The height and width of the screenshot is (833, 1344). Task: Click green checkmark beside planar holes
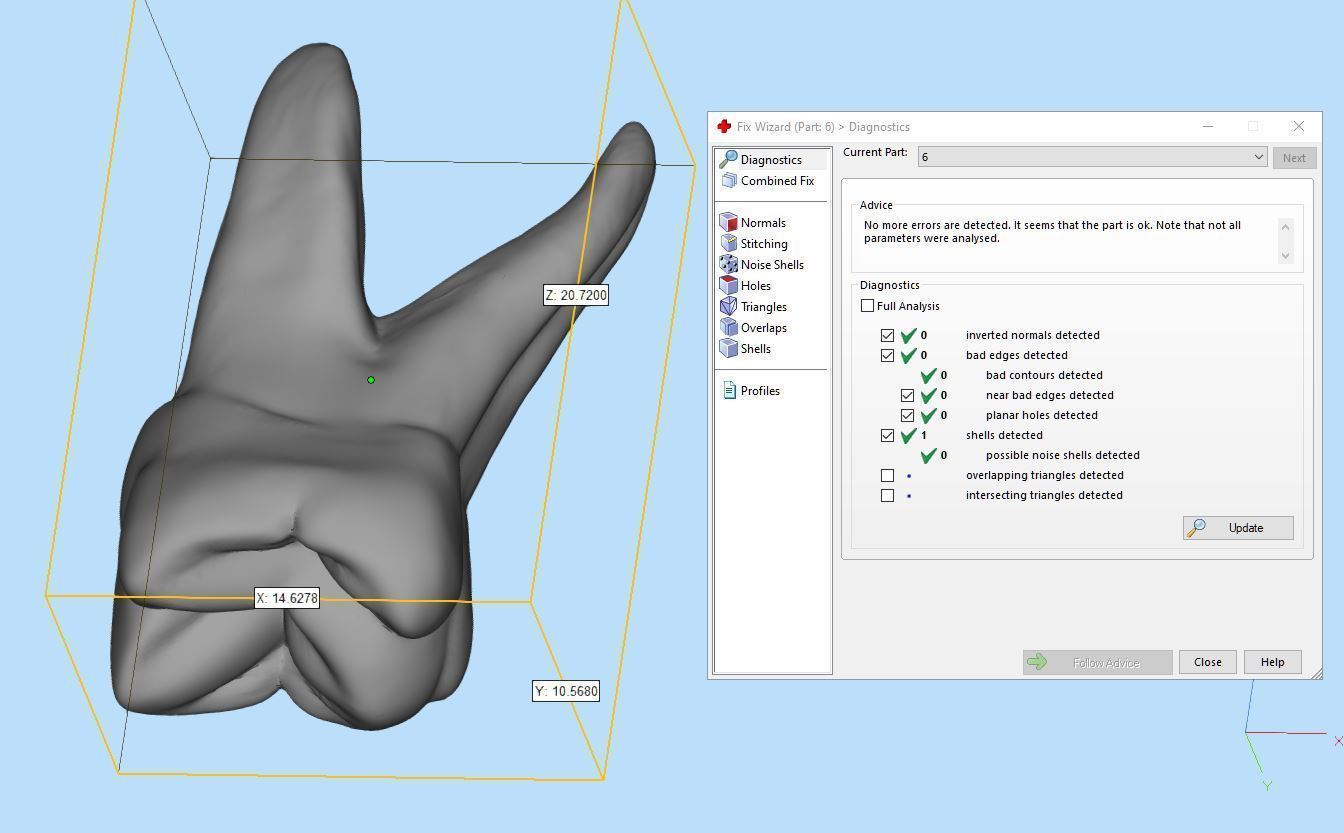tap(929, 415)
